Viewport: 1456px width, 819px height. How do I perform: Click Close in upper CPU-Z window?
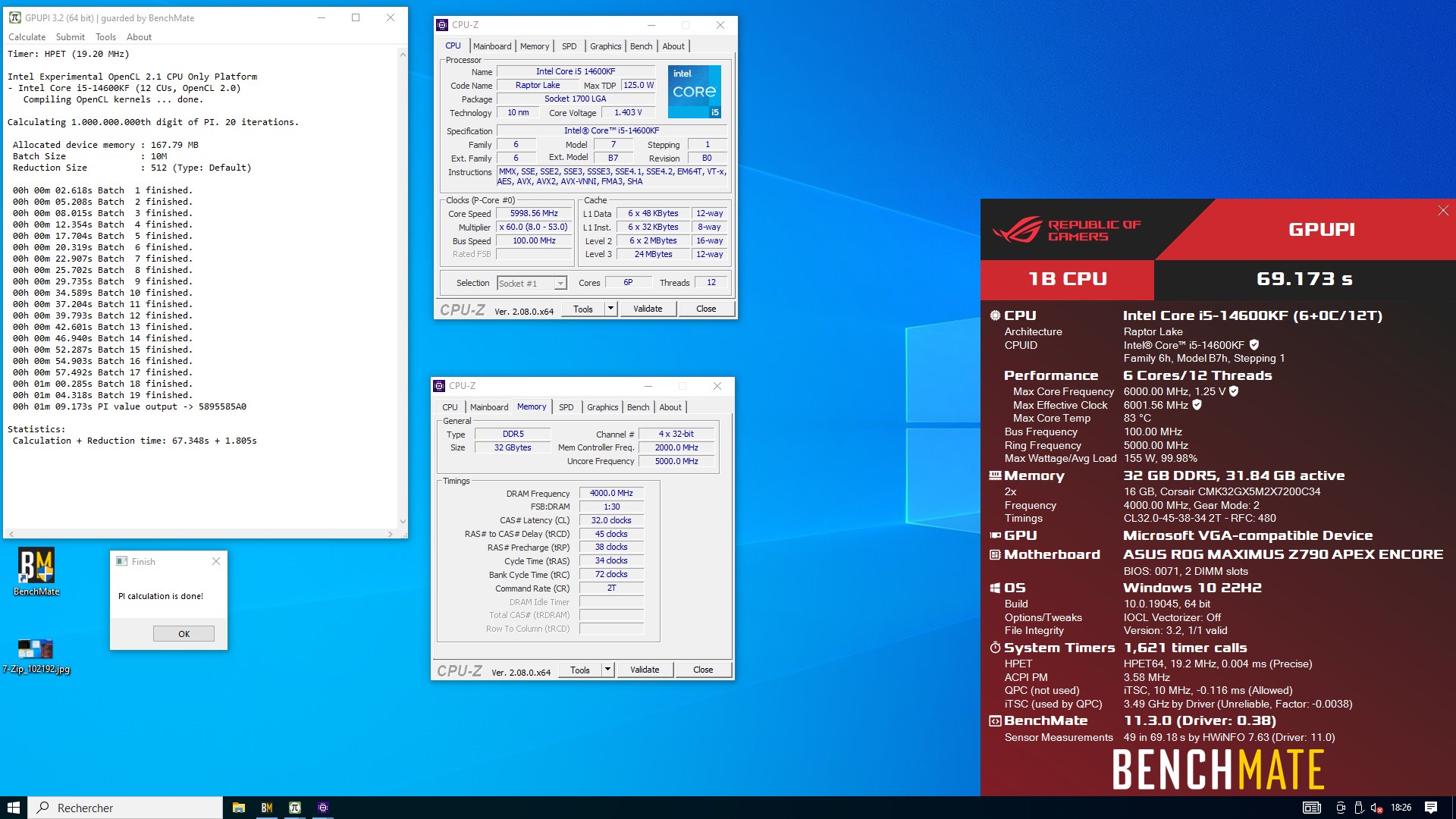(x=706, y=309)
